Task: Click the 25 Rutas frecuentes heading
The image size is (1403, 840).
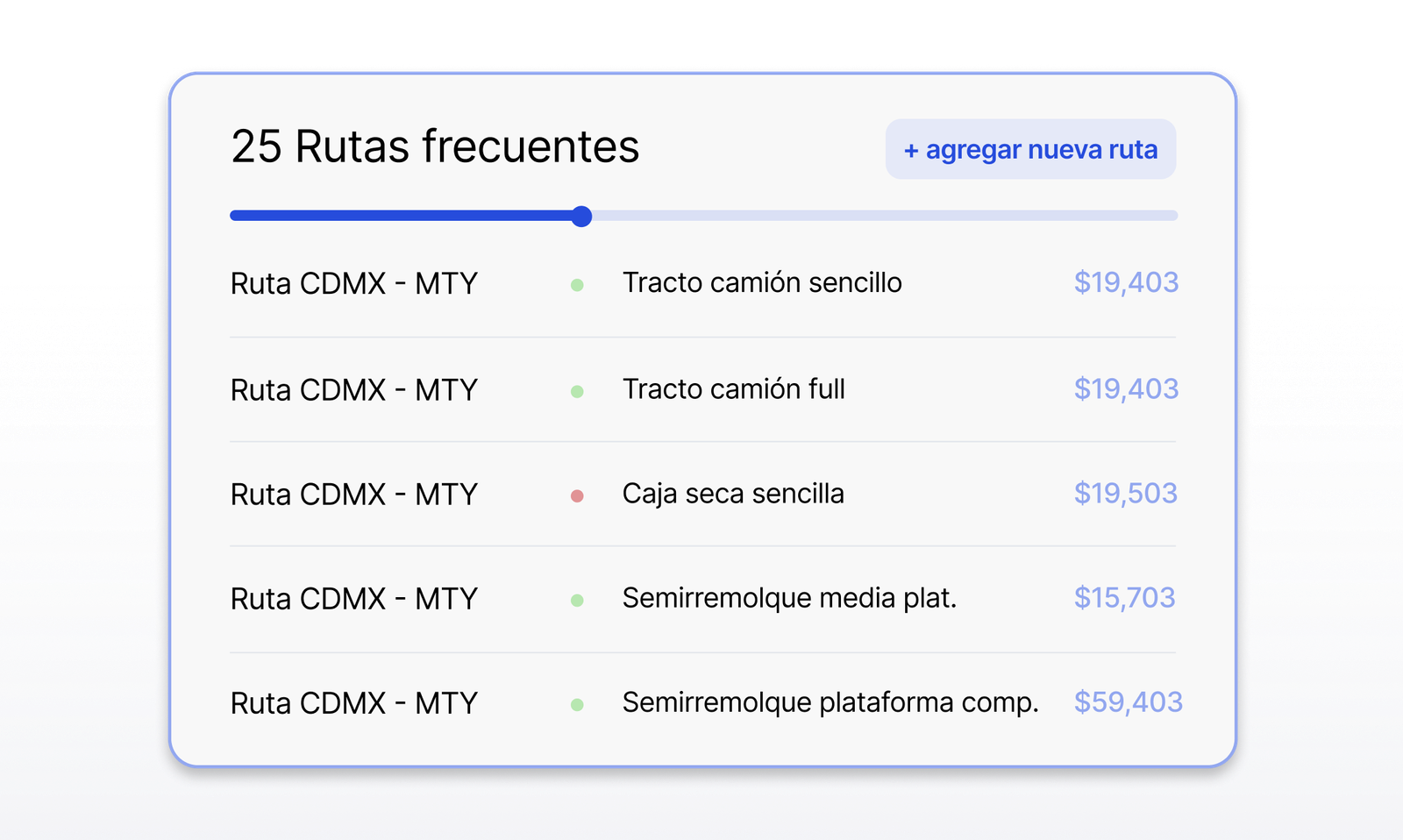Action: pyautogui.click(x=435, y=146)
